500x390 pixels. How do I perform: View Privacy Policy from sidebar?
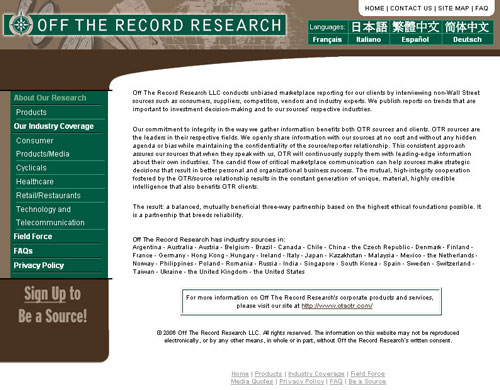[39, 265]
